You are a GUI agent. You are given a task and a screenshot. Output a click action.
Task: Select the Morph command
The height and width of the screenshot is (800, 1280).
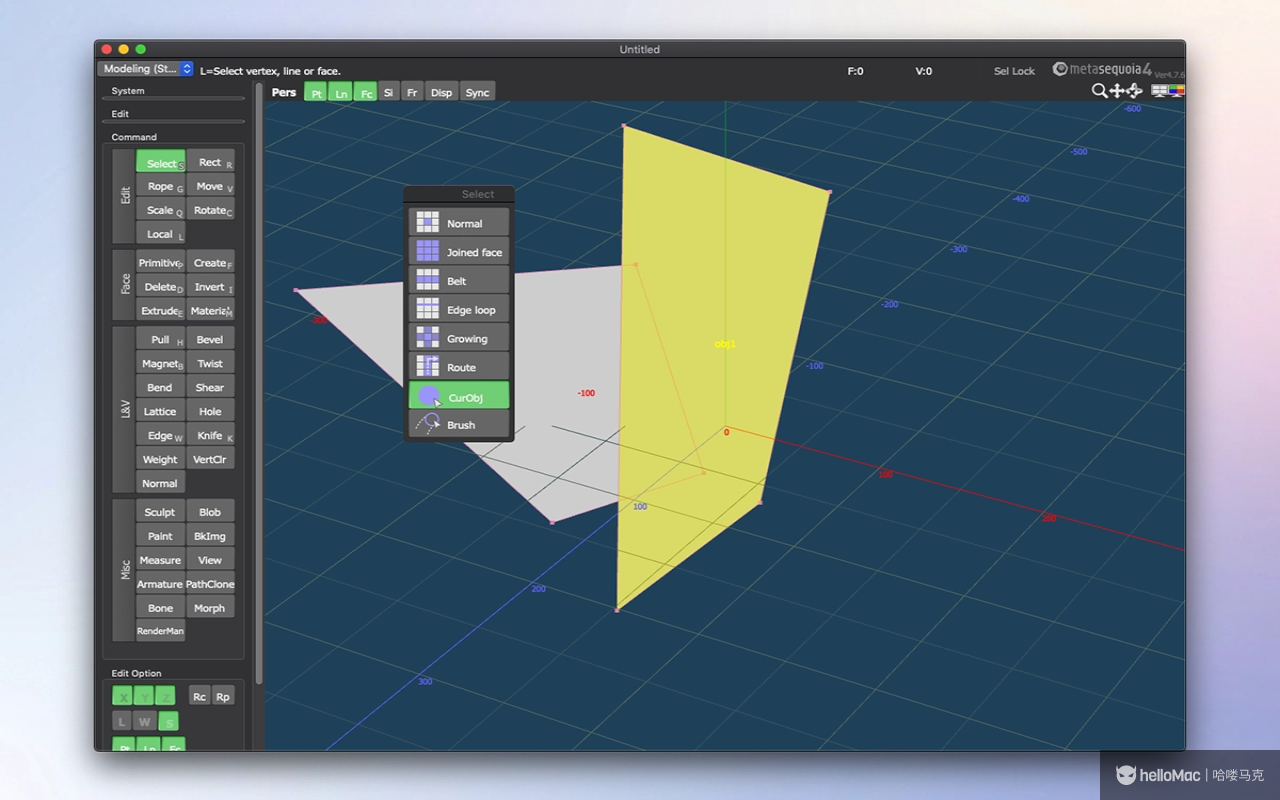(x=210, y=608)
